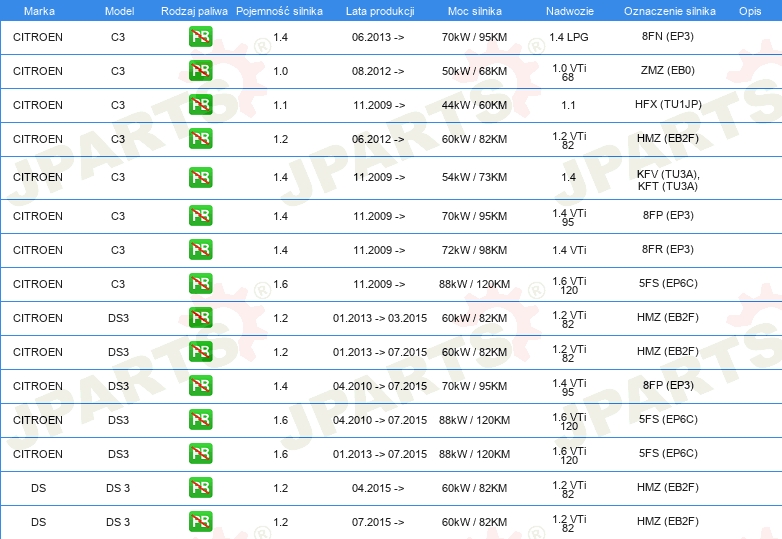Click the fuel icon in the C3 5FS (EP6C) row
This screenshot has height=539, width=782.
pos(200,283)
